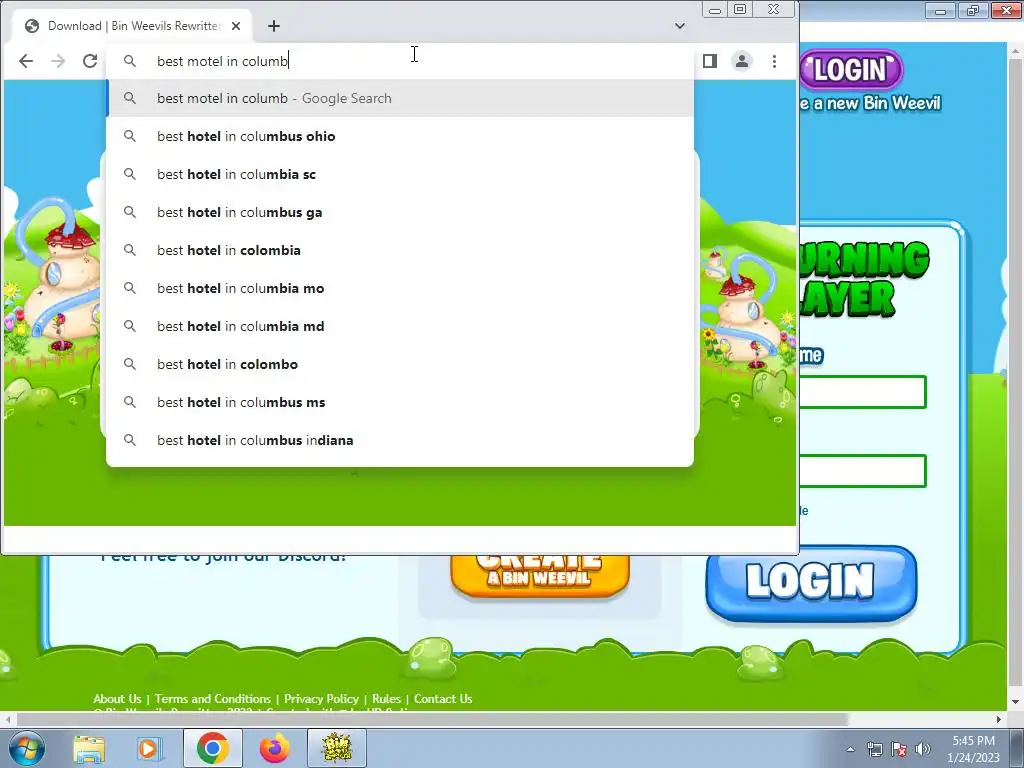Viewport: 1024px width, 768px height.
Task: Open Firefox from the taskbar
Action: pyautogui.click(x=274, y=748)
